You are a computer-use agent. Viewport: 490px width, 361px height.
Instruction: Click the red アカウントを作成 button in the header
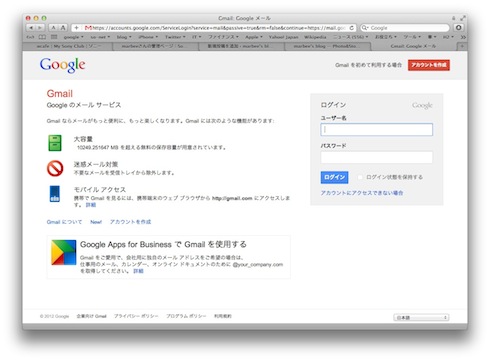click(x=429, y=65)
